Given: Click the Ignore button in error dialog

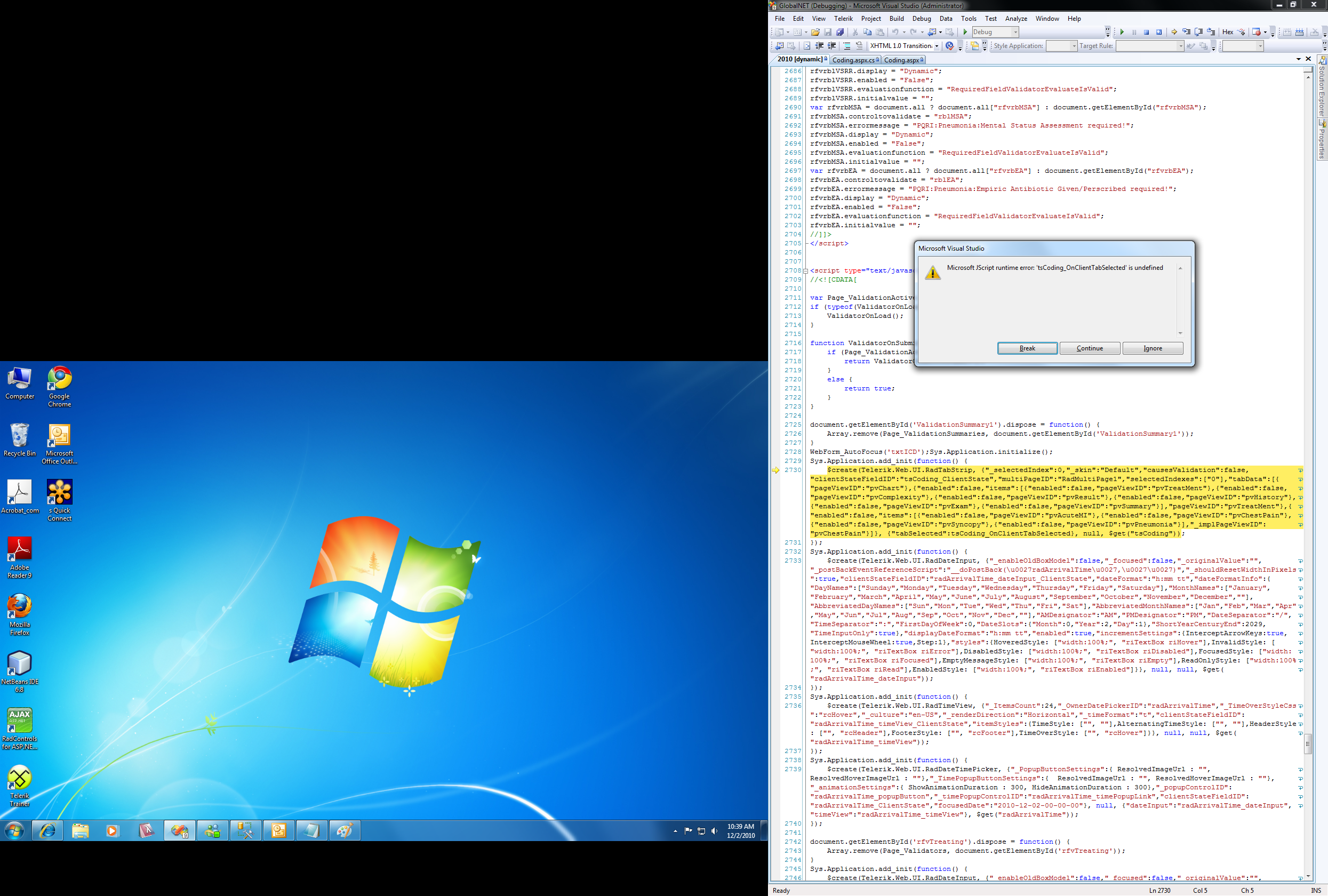Looking at the screenshot, I should (1152, 349).
